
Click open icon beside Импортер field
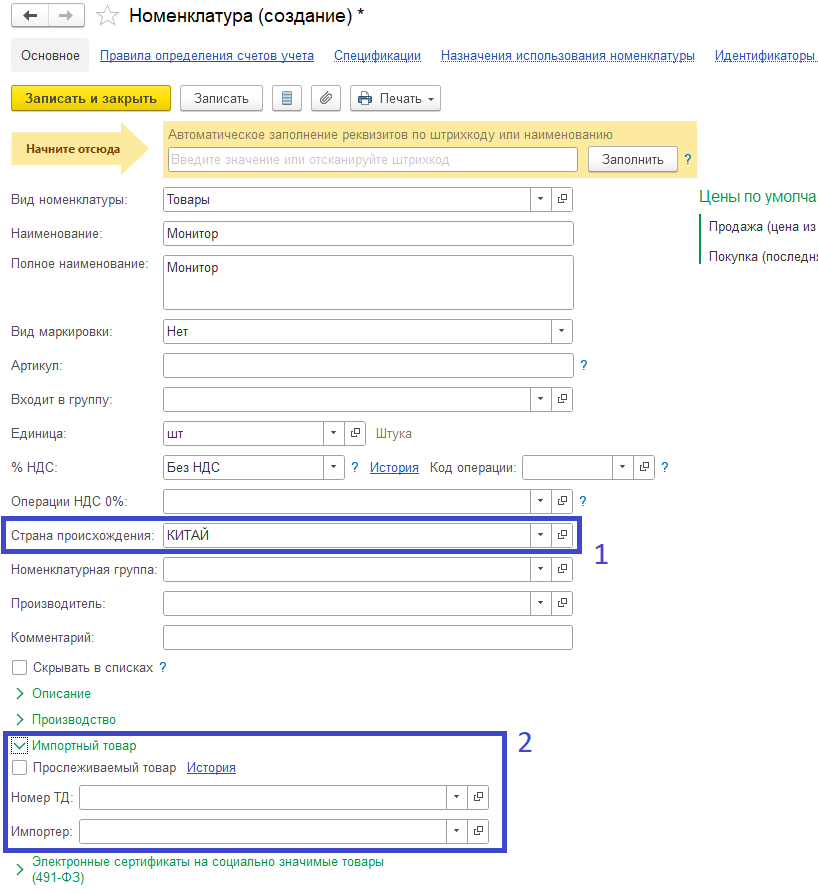pos(479,831)
